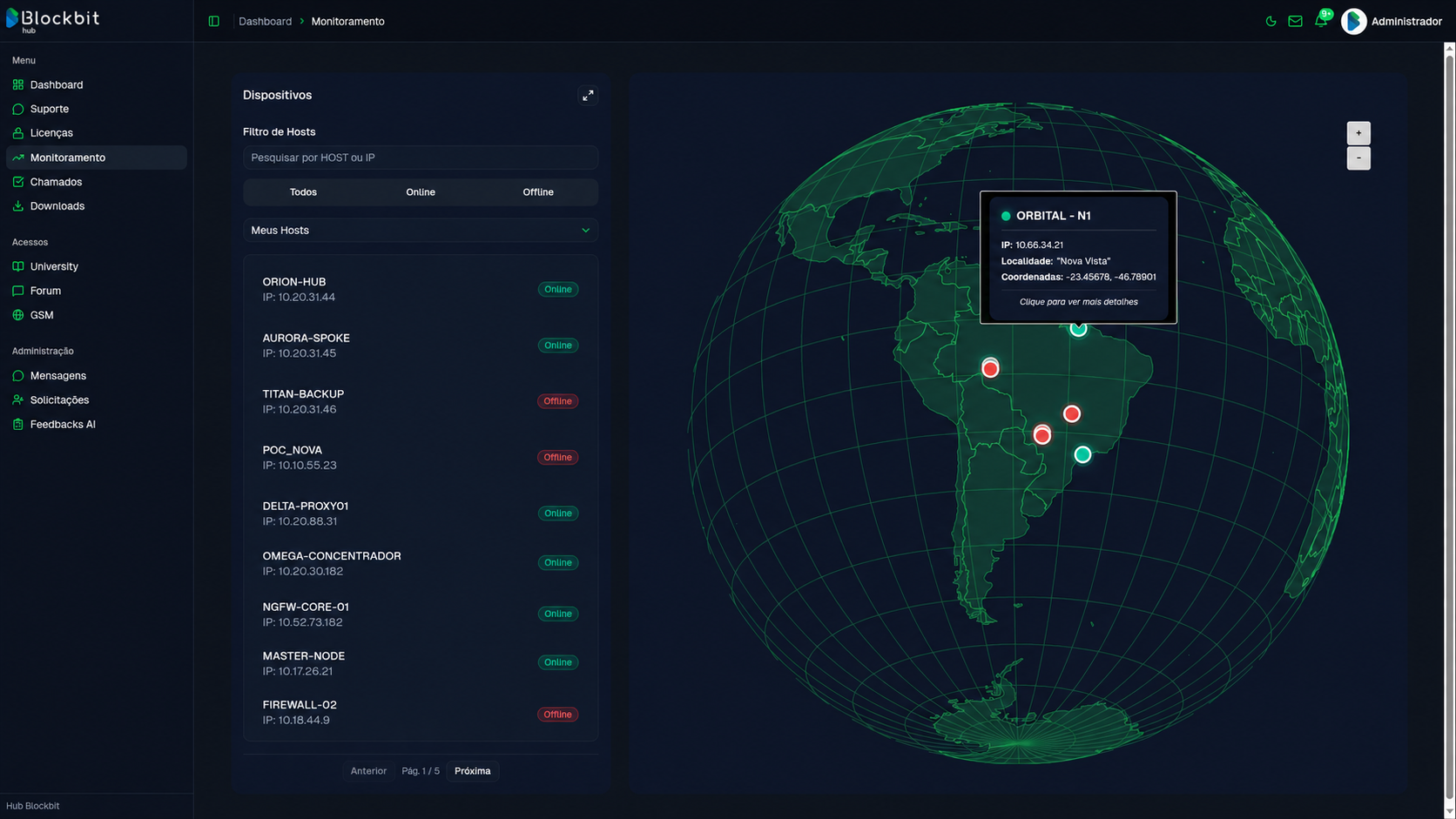Click the Dashboard breadcrumb link
1456x819 pixels.
[x=266, y=21]
